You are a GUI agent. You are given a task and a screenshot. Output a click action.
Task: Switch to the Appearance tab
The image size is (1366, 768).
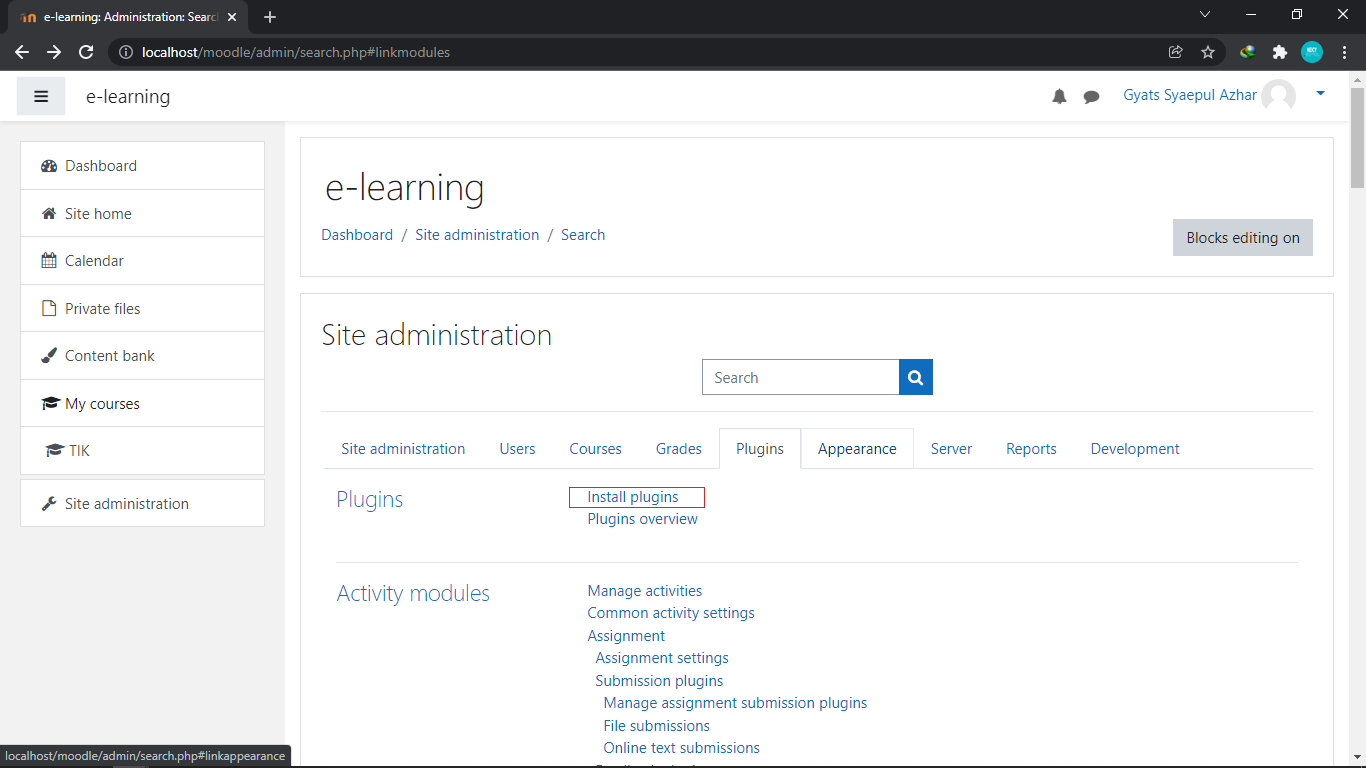(x=857, y=449)
